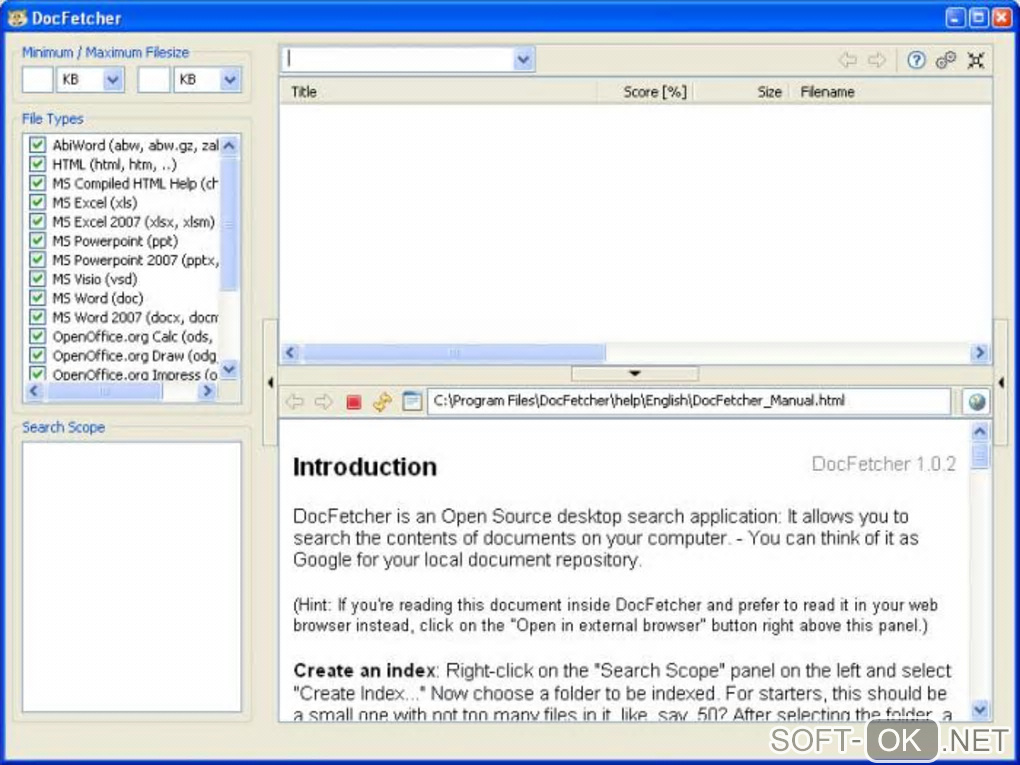Click the preview panel forward arrow

[323, 401]
